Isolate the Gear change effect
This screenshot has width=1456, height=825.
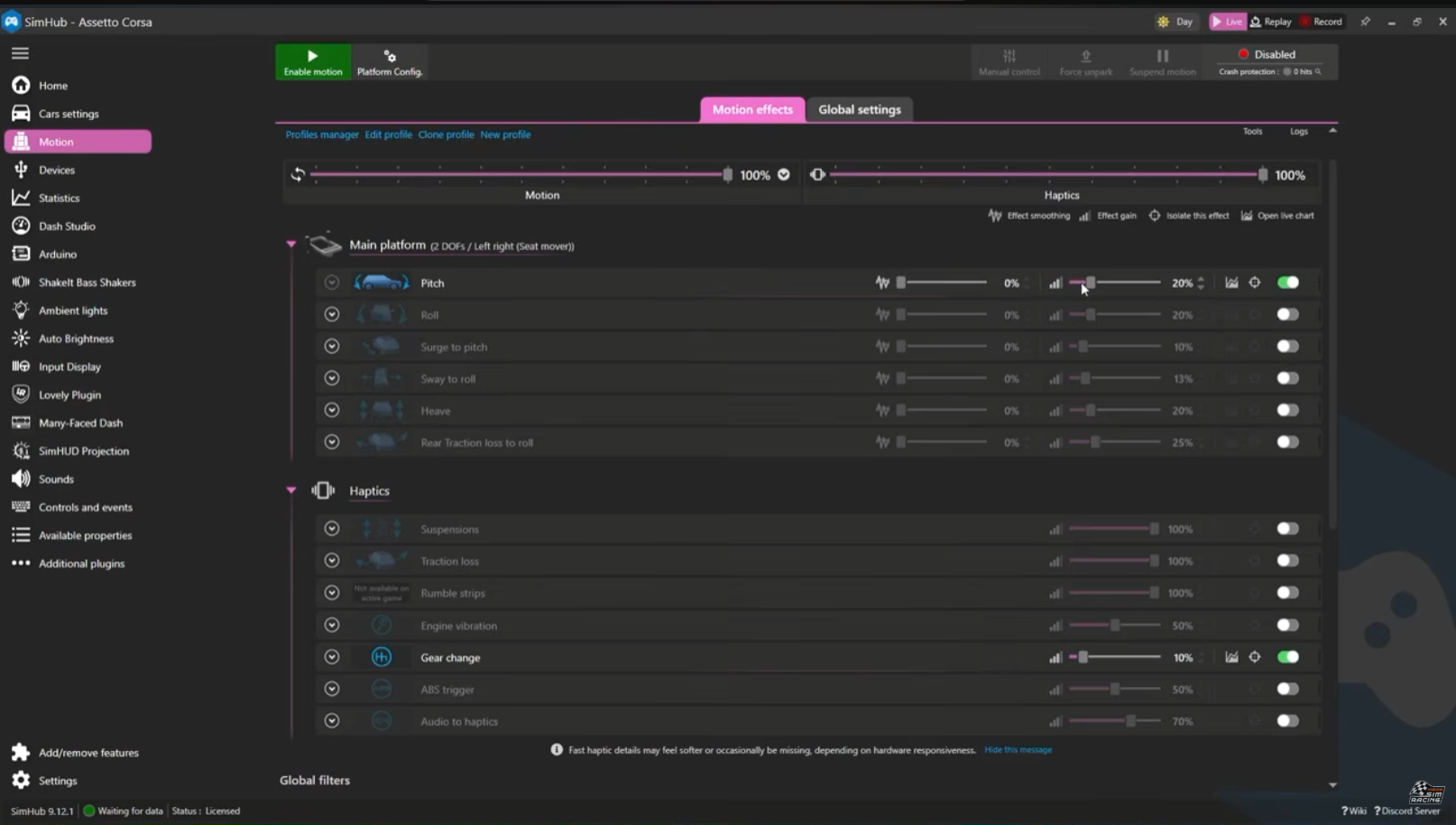pos(1255,657)
